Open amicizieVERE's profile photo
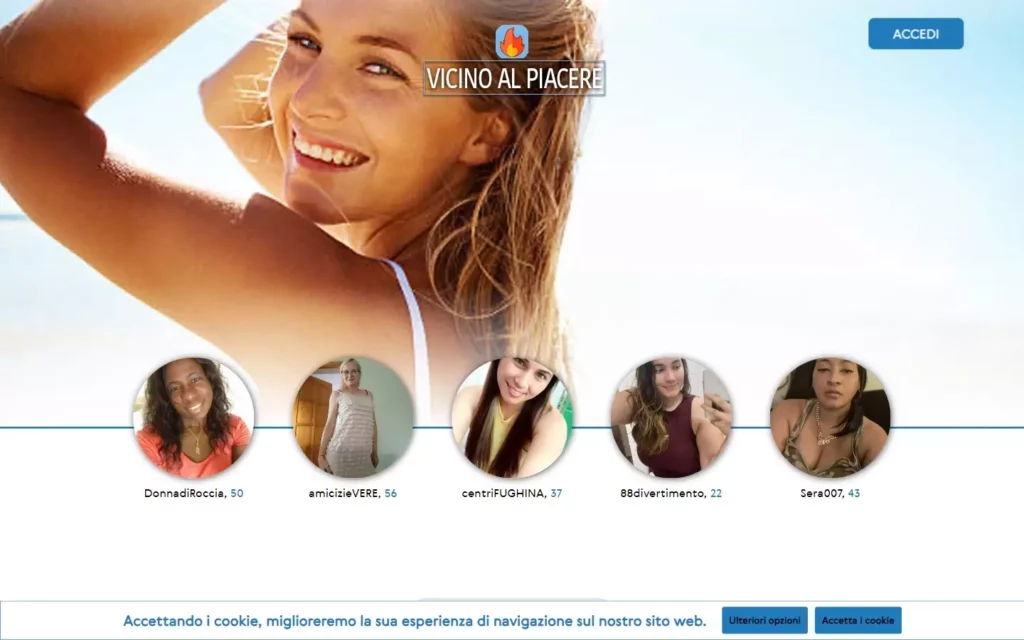Screen dimensions: 1024x640 [351, 420]
